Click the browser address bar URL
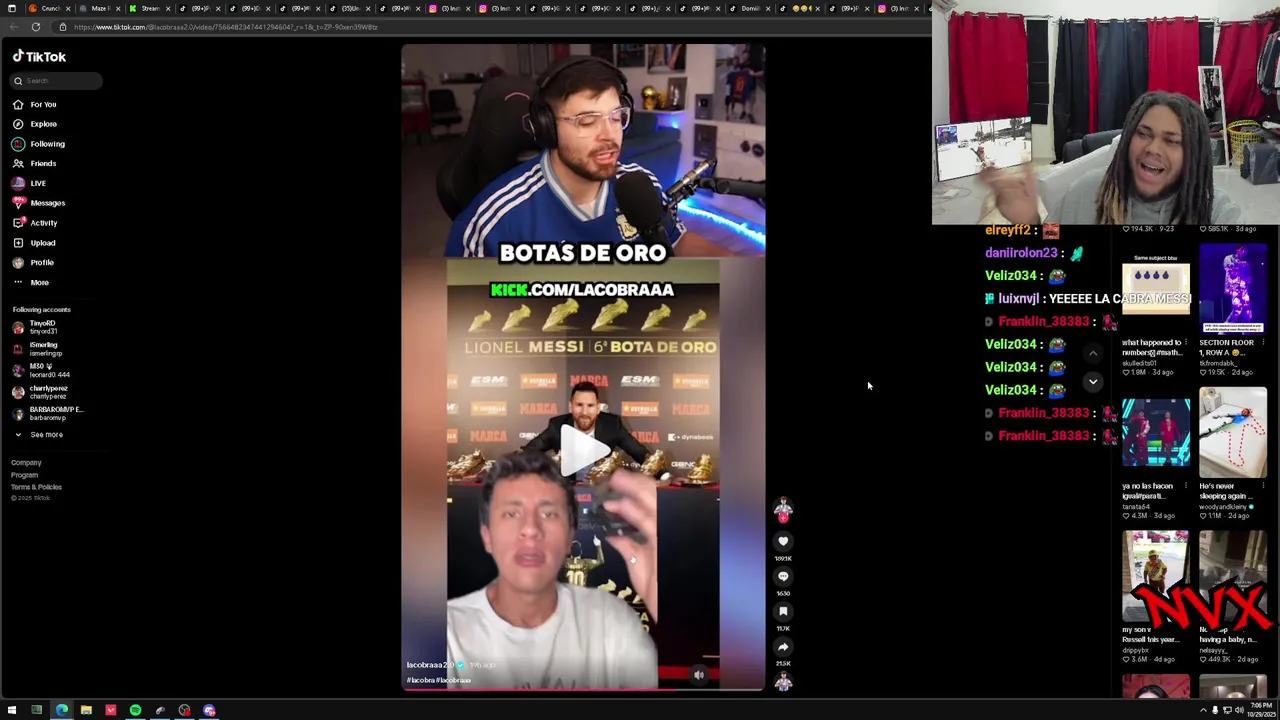Viewport: 1280px width, 720px height. pos(225,27)
